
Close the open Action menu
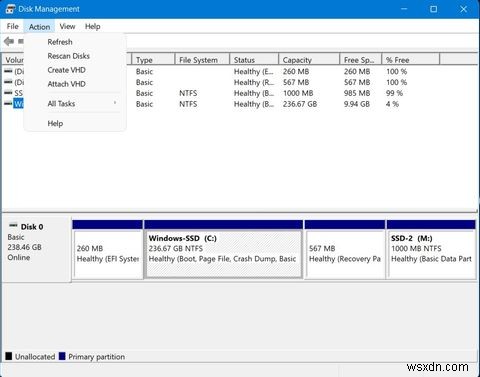click(39, 27)
